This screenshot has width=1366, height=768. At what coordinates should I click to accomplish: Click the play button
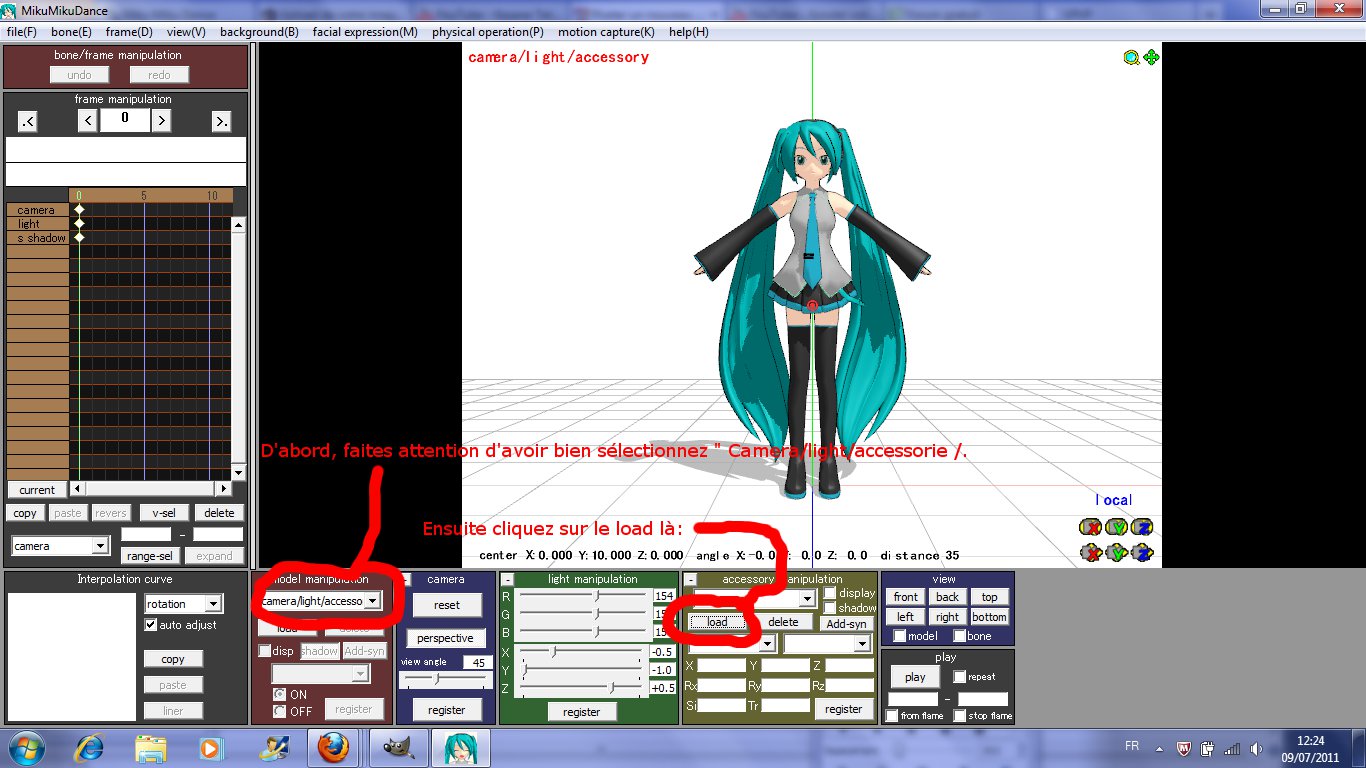pos(915,677)
